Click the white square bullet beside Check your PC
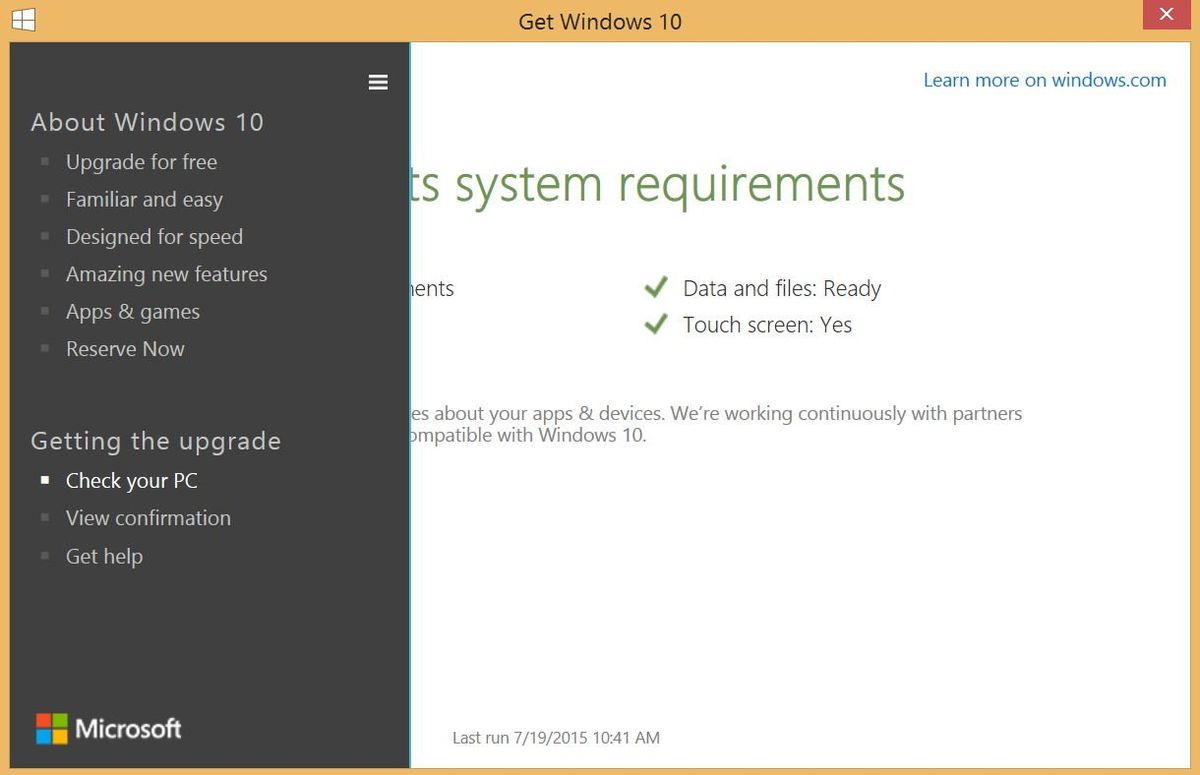The image size is (1200, 775). [45, 479]
